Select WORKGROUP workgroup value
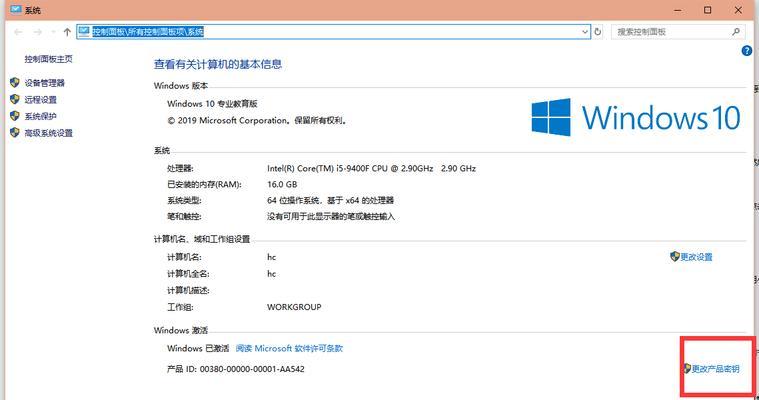The height and width of the screenshot is (400, 759). 294,307
